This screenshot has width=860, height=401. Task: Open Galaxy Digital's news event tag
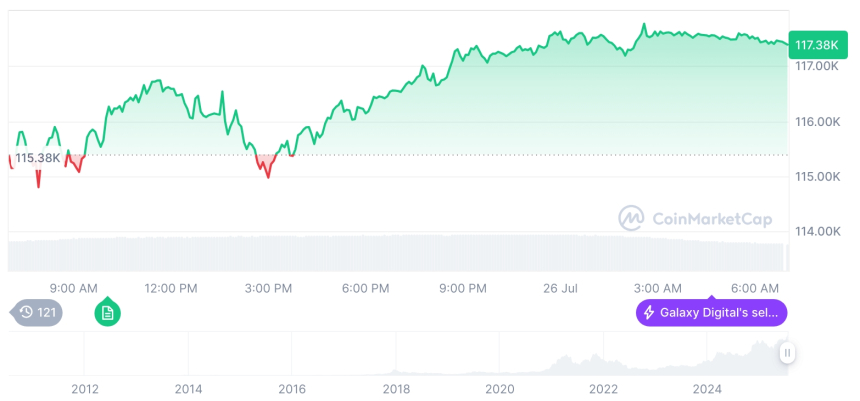(712, 313)
